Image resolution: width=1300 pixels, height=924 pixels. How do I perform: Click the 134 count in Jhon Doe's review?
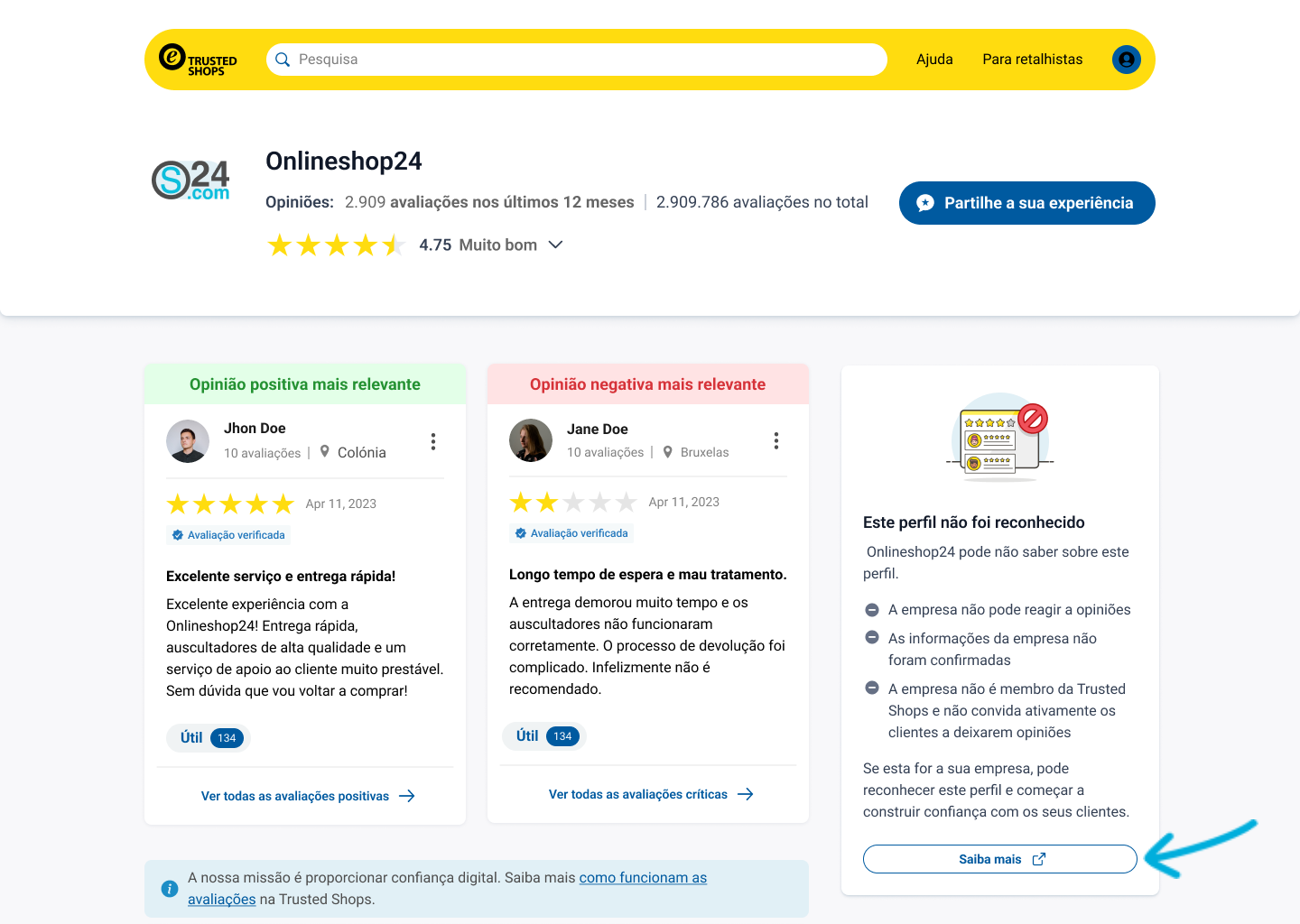(x=227, y=738)
